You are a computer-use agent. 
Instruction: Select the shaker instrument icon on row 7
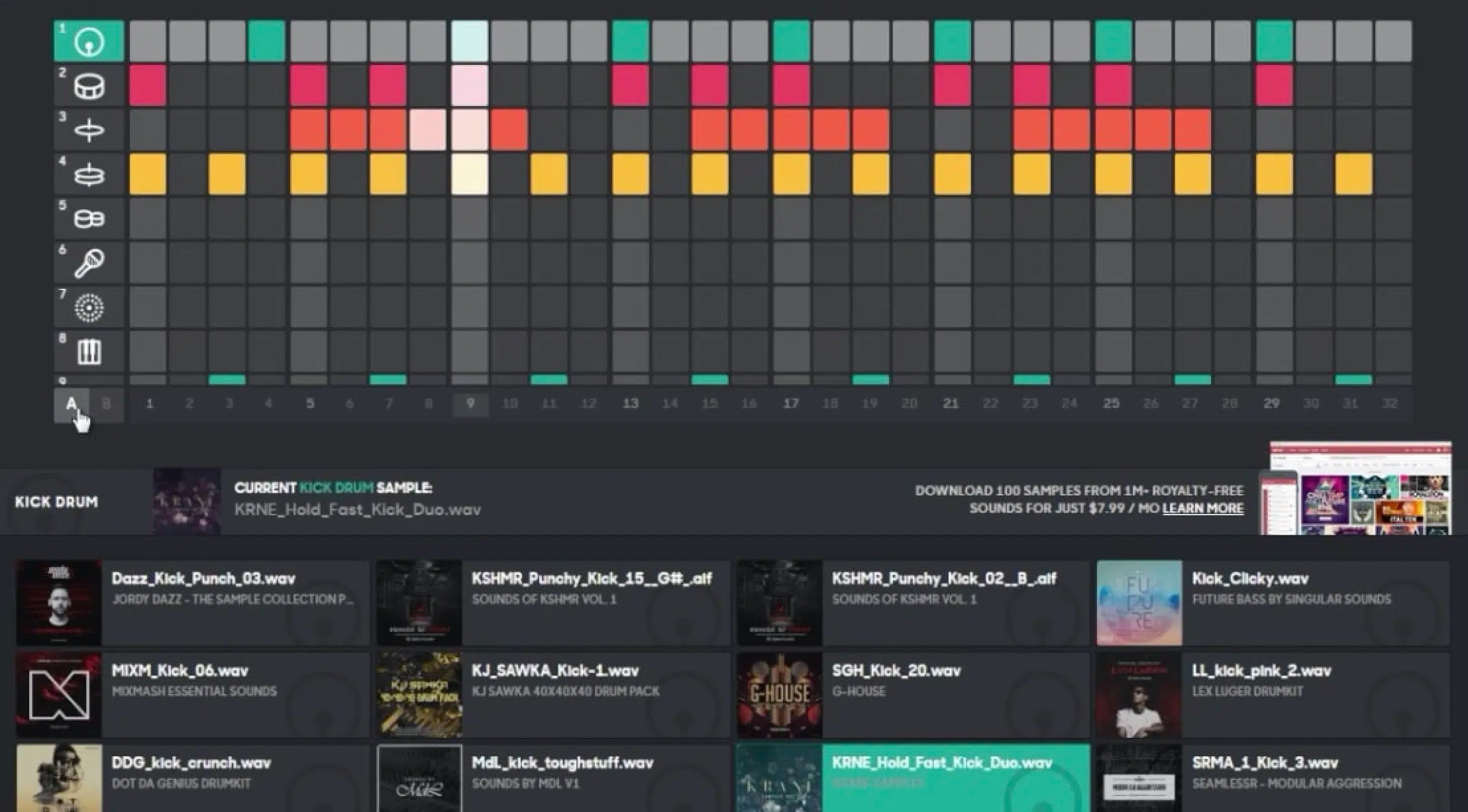(x=89, y=306)
